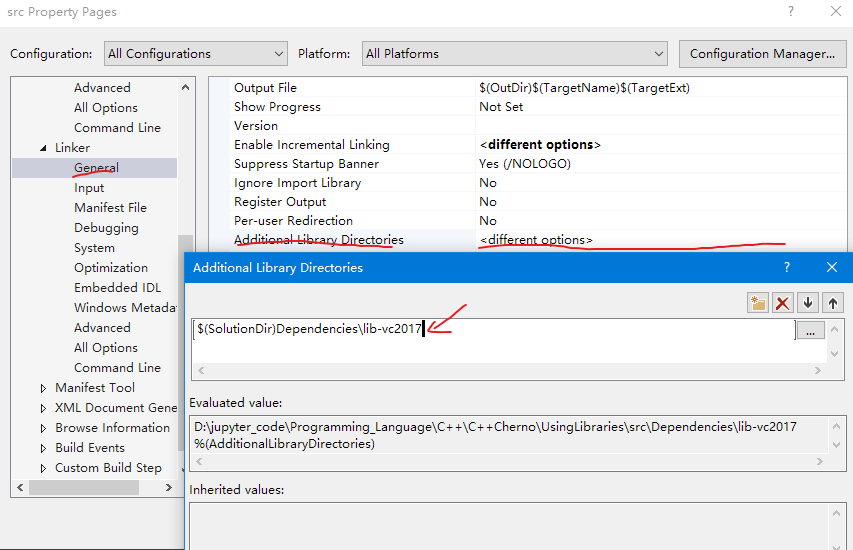Click the $(OutDir)$(TargetName)$(TargetExt) value

584,88
